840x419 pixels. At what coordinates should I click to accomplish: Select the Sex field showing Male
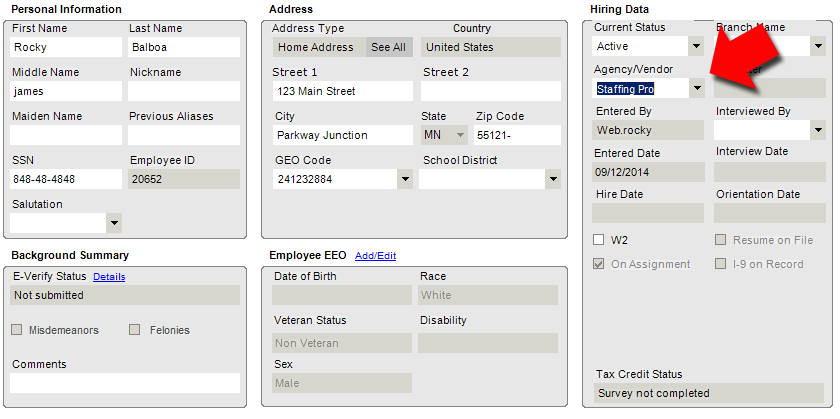342,383
